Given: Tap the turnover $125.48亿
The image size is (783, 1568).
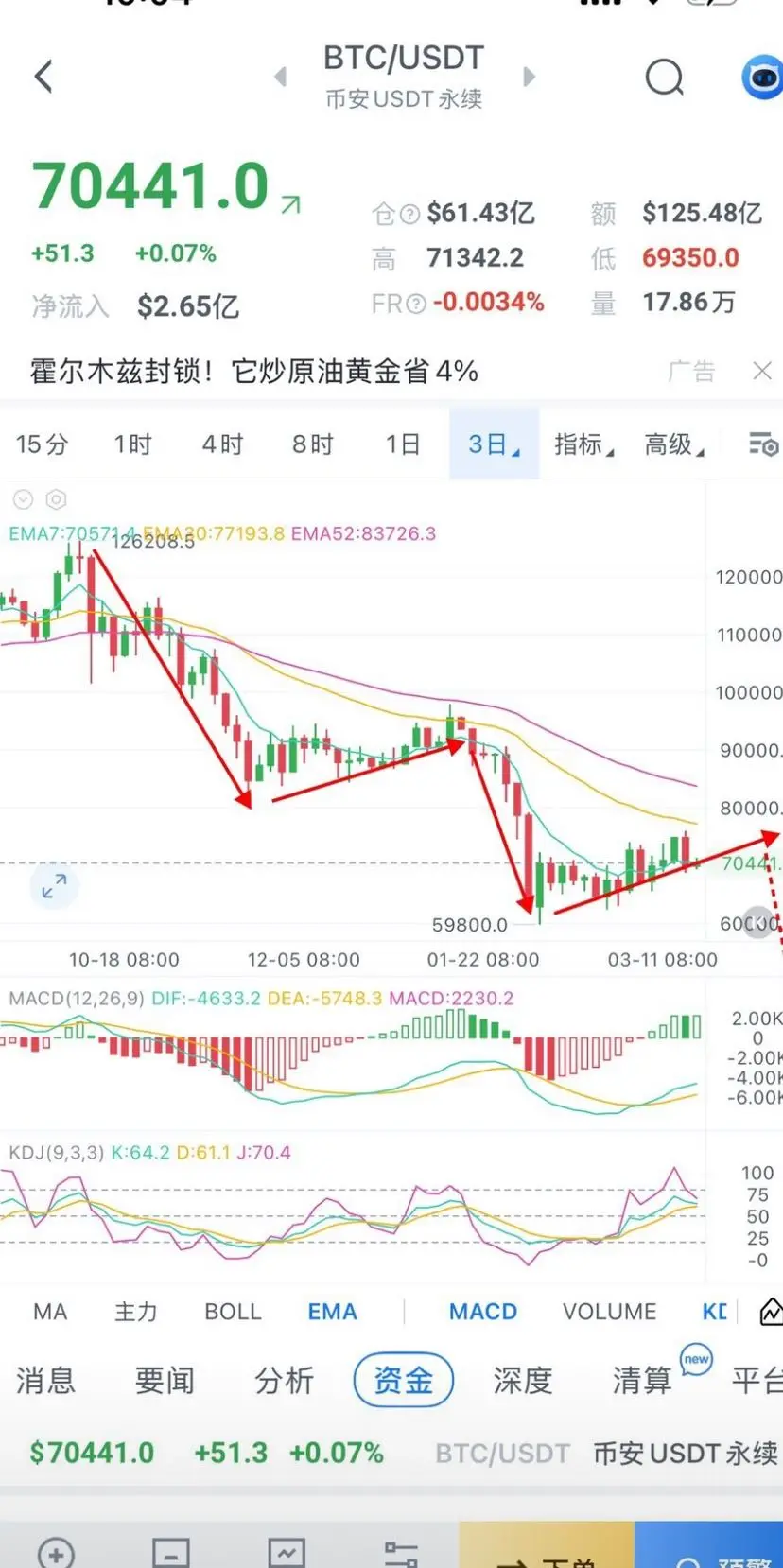Looking at the screenshot, I should (702, 213).
